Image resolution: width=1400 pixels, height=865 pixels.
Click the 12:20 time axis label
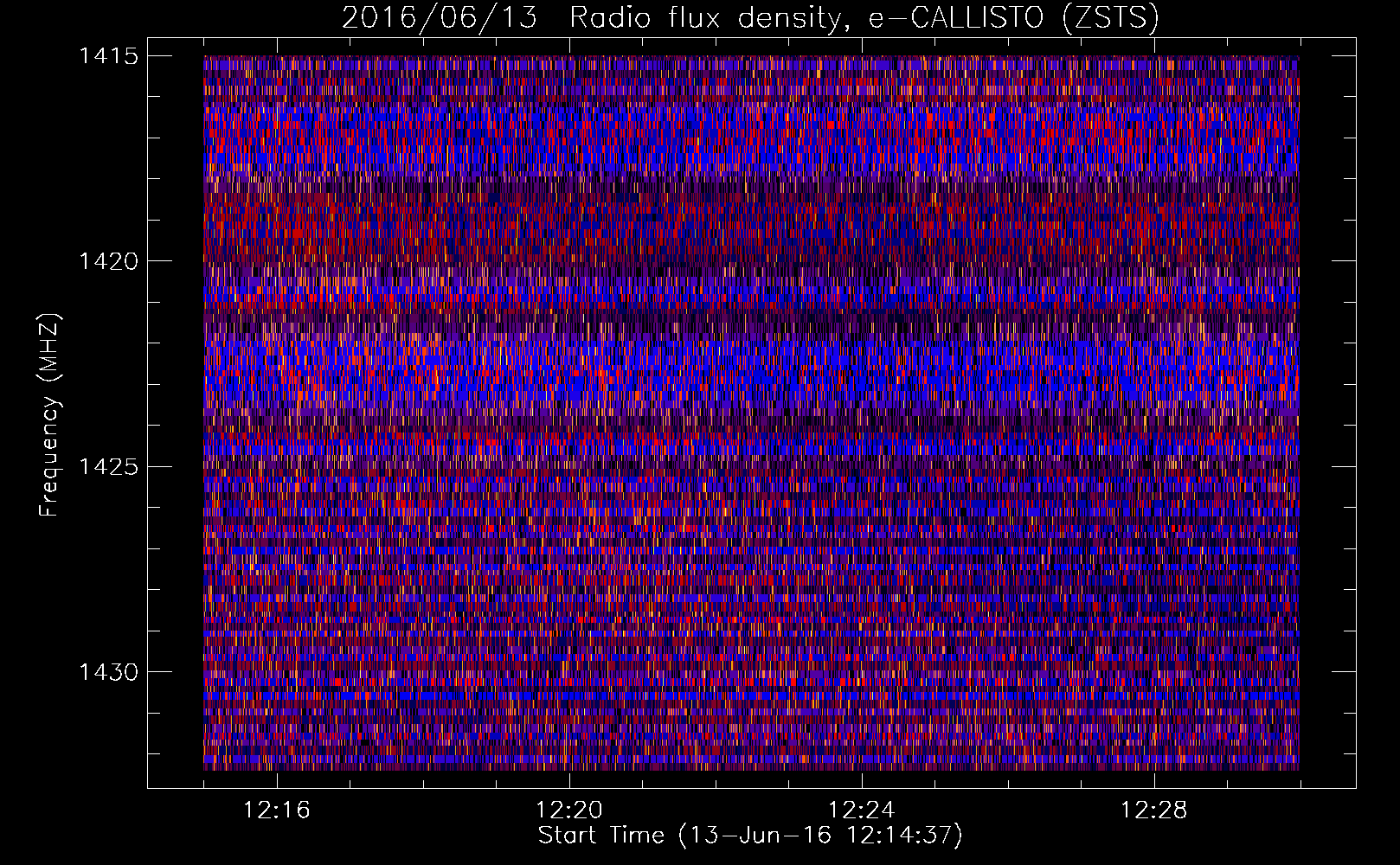tap(569, 811)
